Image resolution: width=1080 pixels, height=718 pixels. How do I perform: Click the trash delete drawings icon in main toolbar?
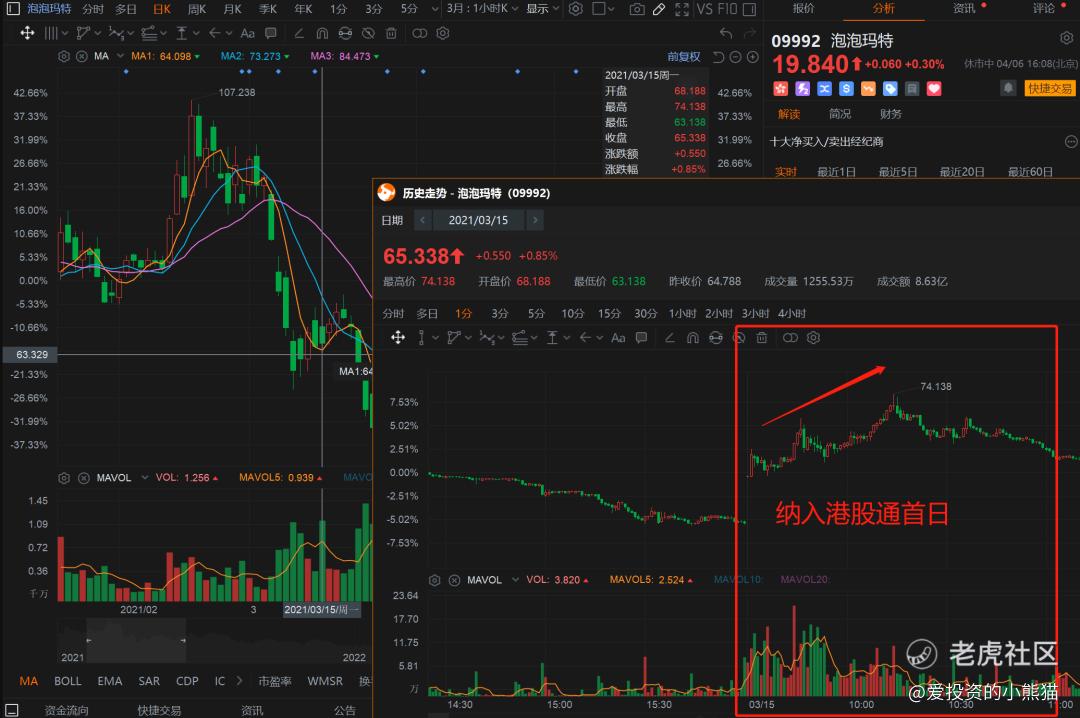391,32
